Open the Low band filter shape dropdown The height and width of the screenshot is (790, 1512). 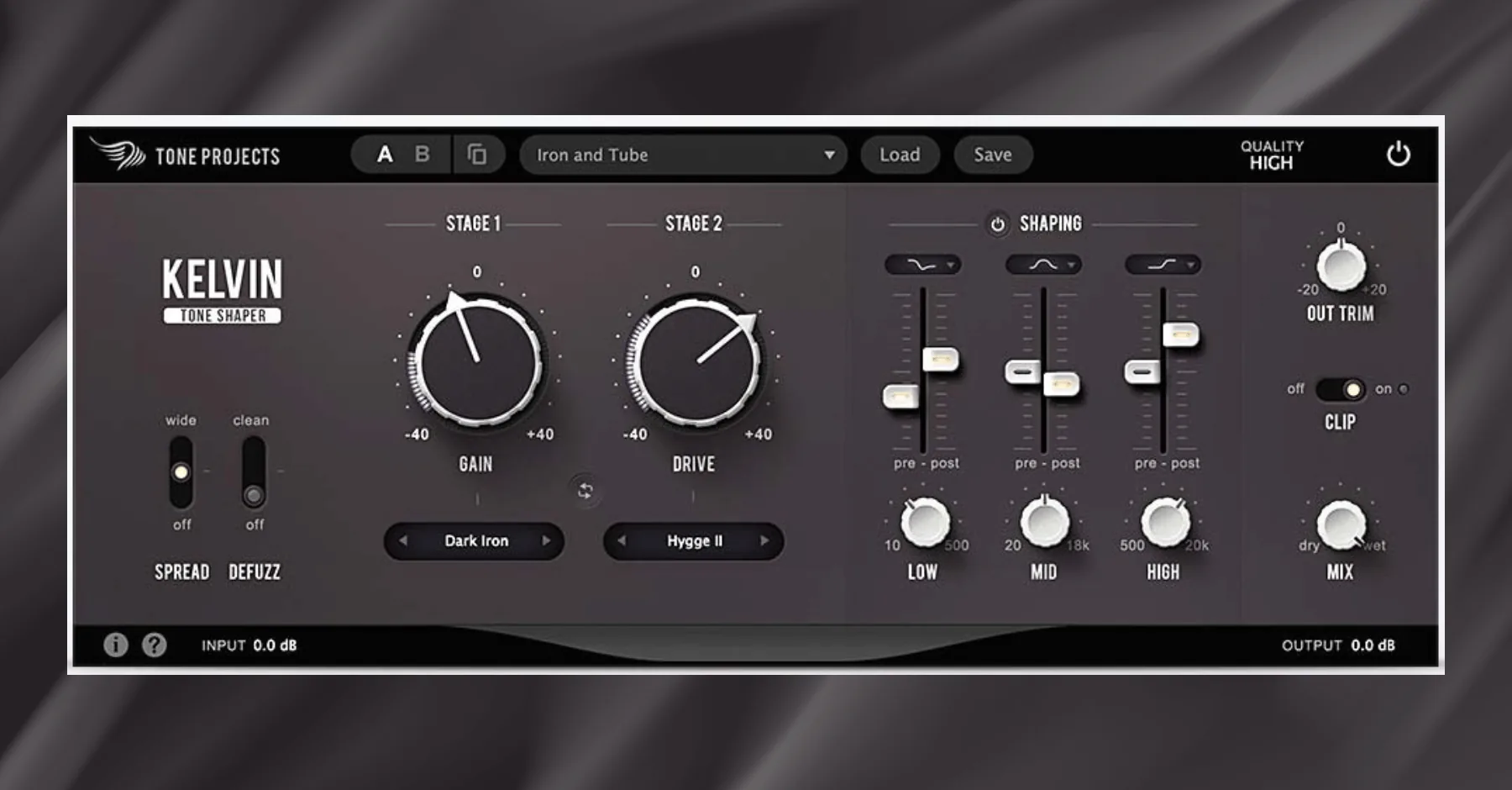pyautogui.click(x=922, y=265)
